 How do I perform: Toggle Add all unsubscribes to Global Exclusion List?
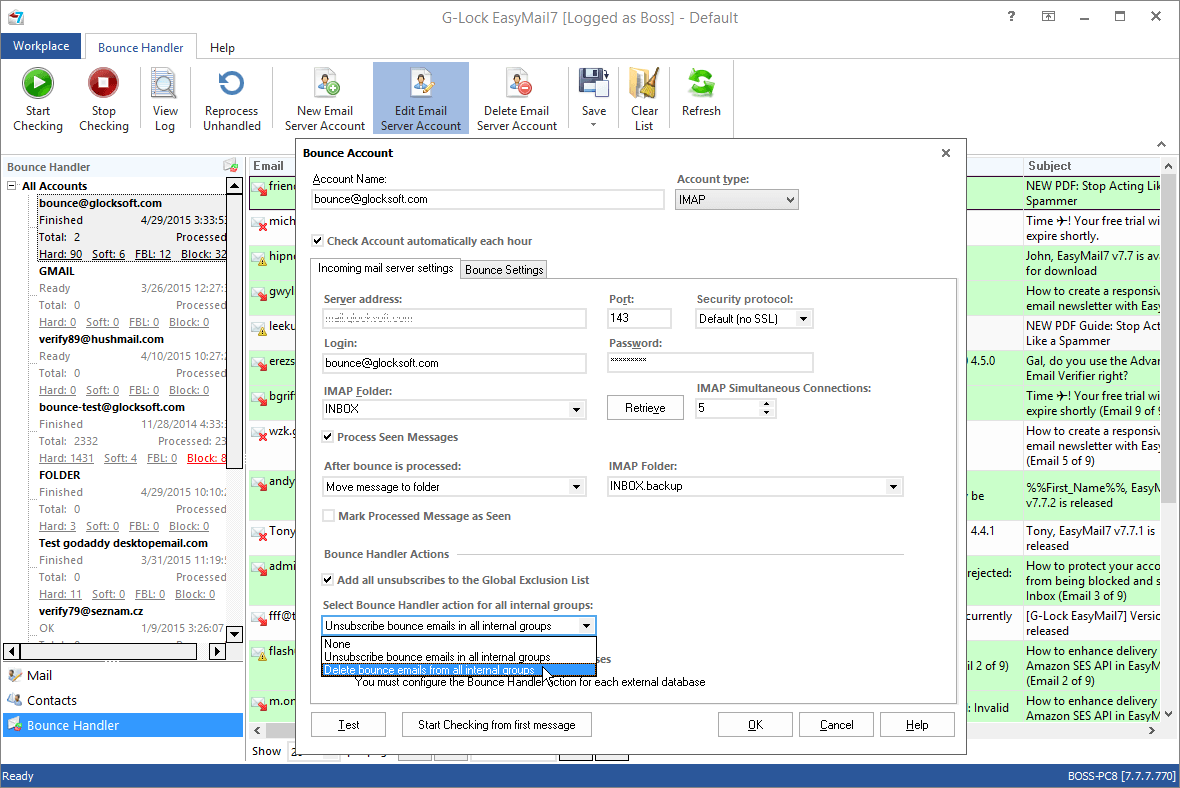click(x=328, y=580)
